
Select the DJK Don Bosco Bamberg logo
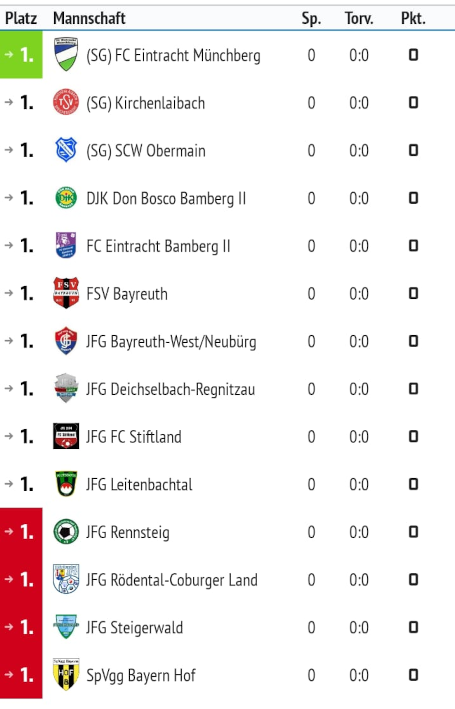[66, 198]
